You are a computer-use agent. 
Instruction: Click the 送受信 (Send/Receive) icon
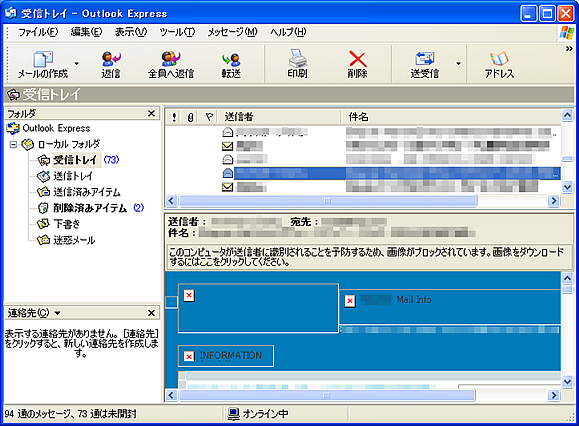424,59
